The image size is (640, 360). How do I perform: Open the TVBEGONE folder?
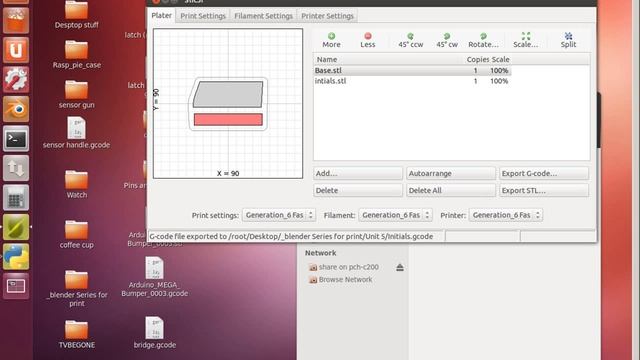[x=76, y=335]
